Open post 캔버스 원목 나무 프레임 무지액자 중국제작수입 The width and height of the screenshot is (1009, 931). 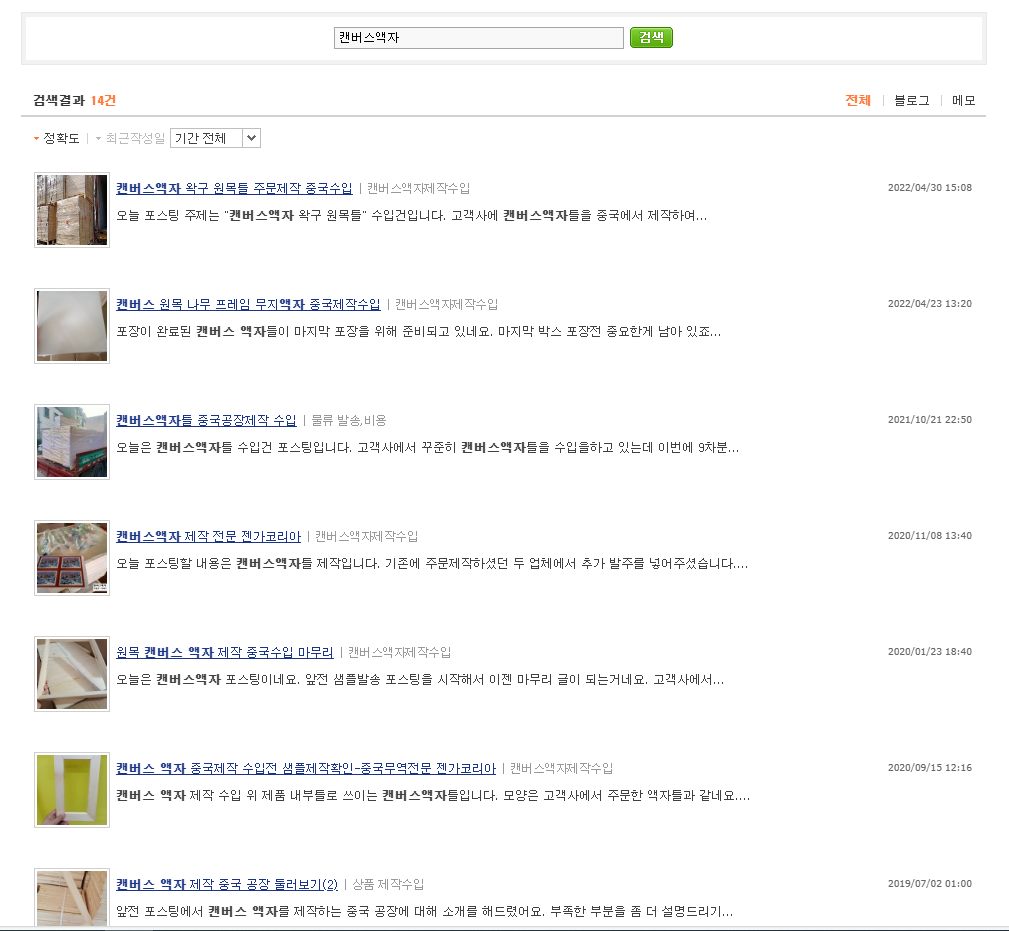[x=248, y=304]
